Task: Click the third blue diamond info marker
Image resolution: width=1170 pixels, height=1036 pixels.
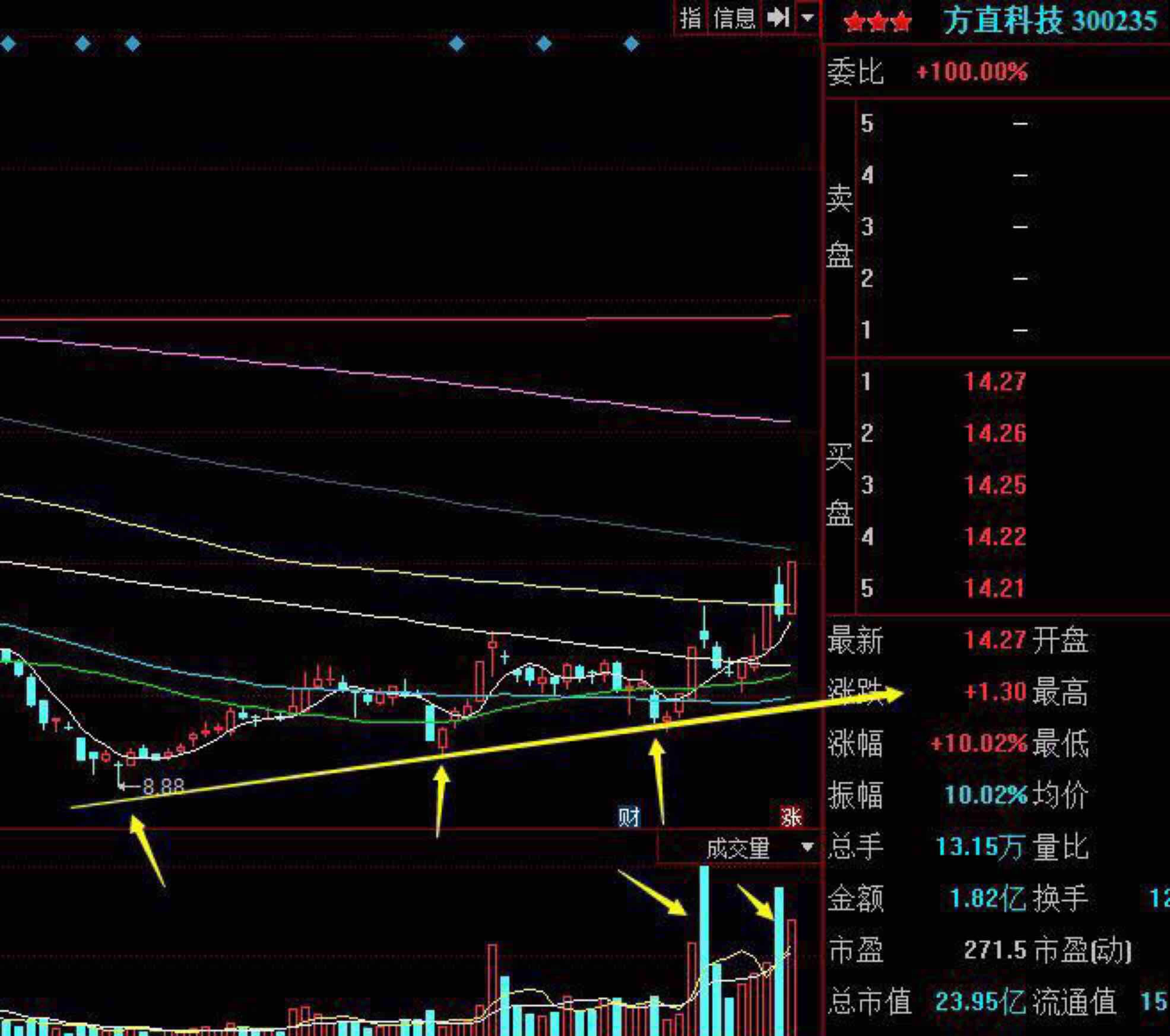Action: (x=133, y=44)
